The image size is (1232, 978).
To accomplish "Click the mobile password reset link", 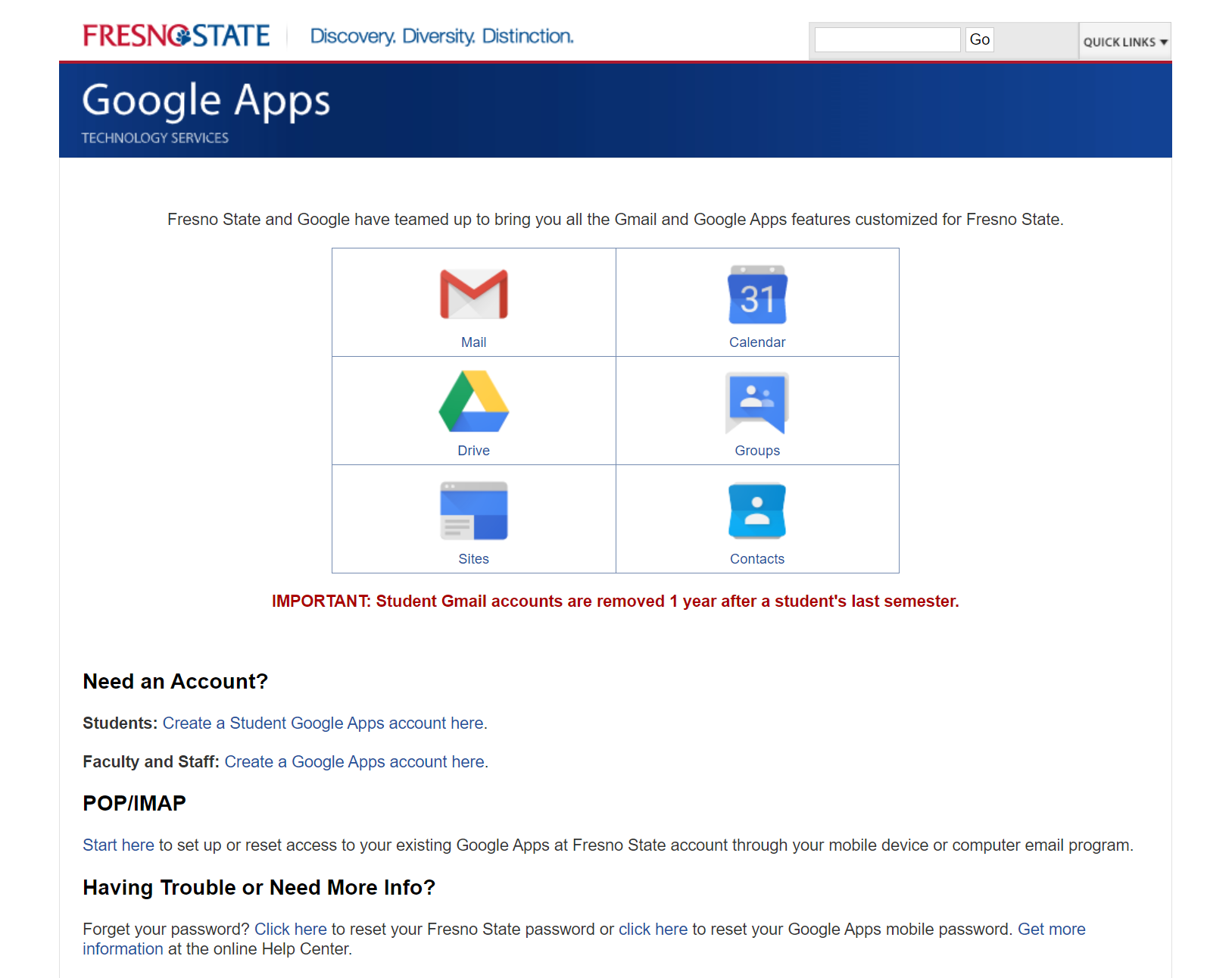I will tap(653, 930).
